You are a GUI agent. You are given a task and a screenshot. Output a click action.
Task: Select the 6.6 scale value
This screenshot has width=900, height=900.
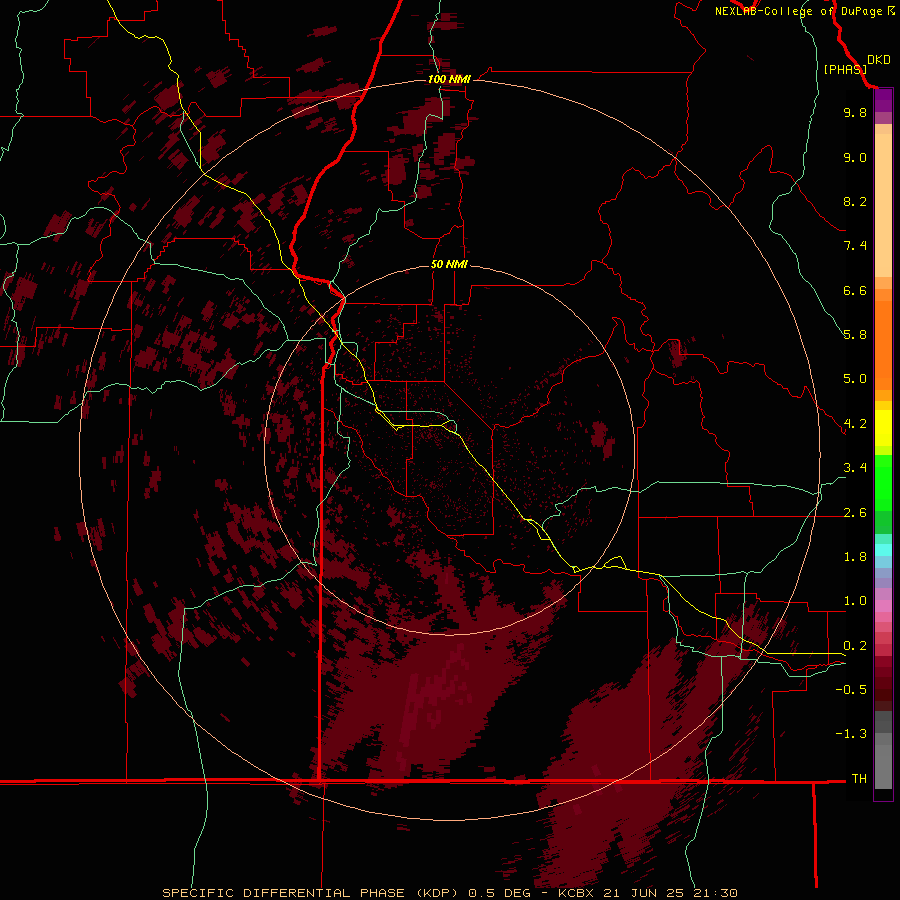pos(855,290)
